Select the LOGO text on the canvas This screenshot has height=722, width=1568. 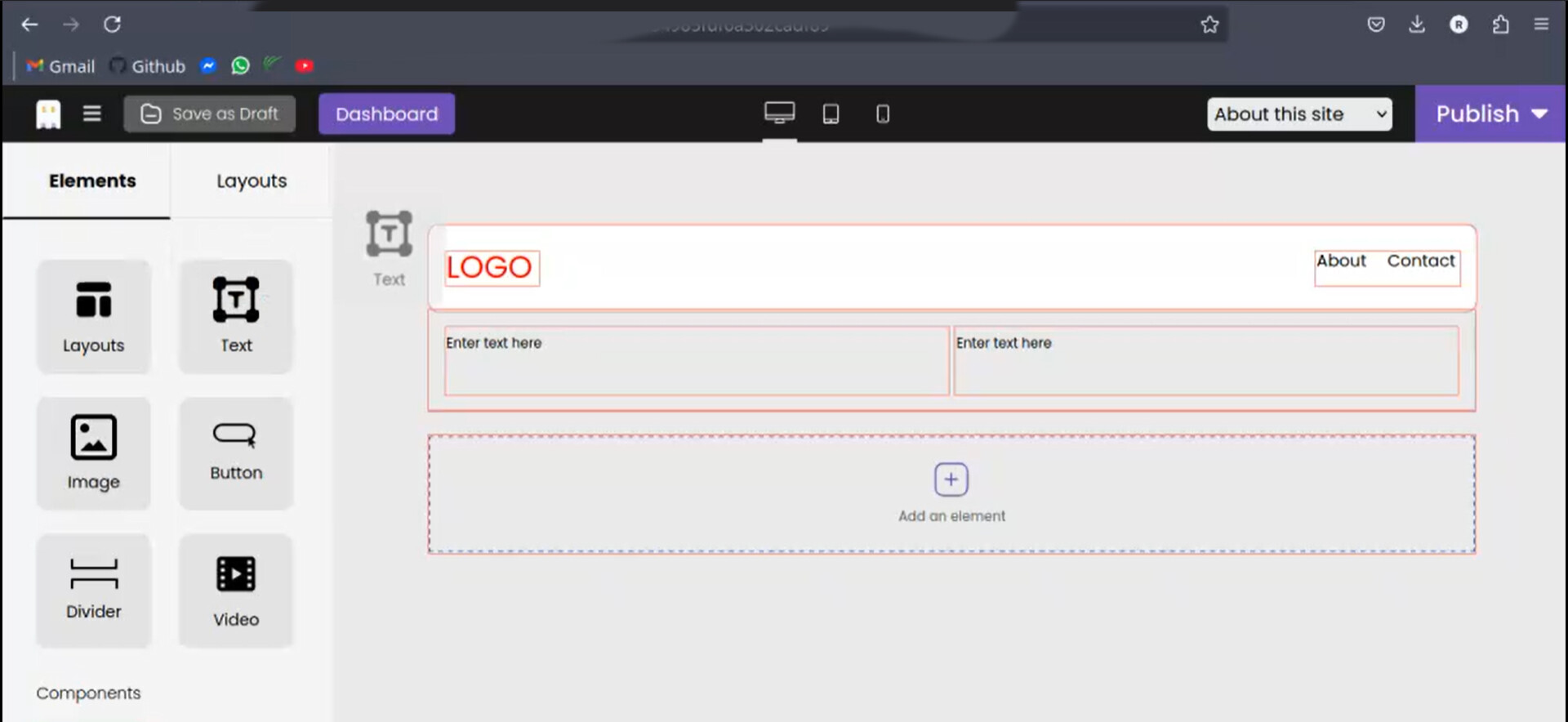tap(492, 268)
